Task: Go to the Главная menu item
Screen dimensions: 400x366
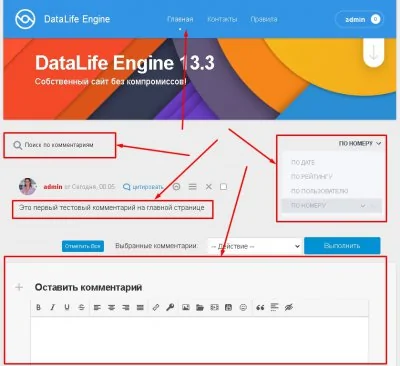Action: pyautogui.click(x=180, y=19)
